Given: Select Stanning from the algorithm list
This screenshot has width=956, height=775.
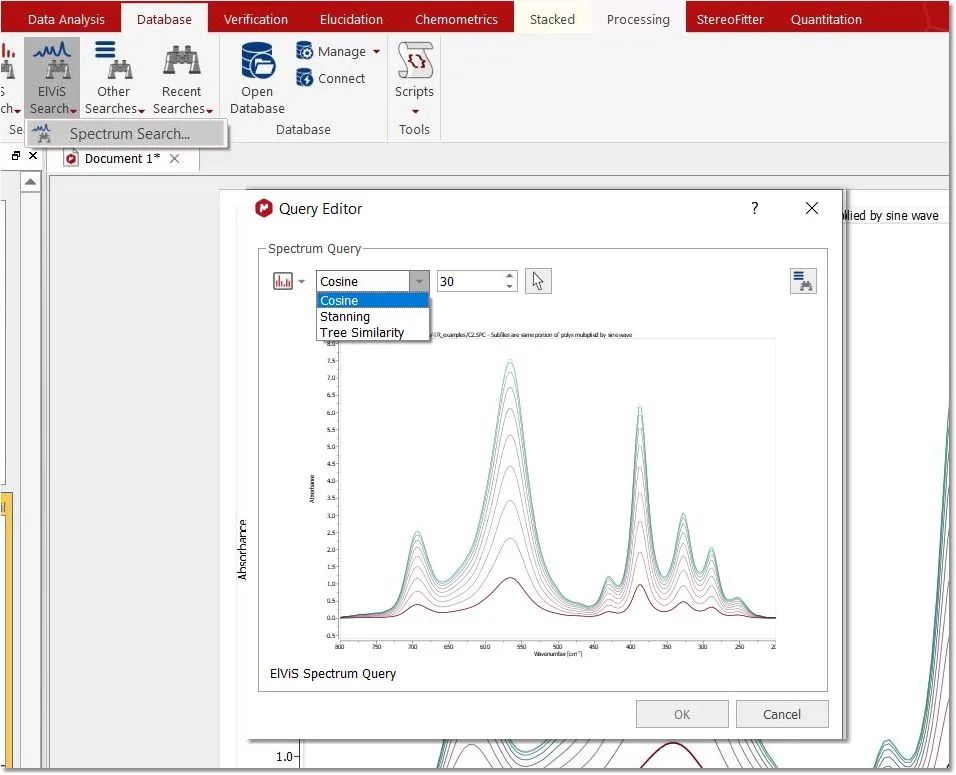Looking at the screenshot, I should [345, 316].
